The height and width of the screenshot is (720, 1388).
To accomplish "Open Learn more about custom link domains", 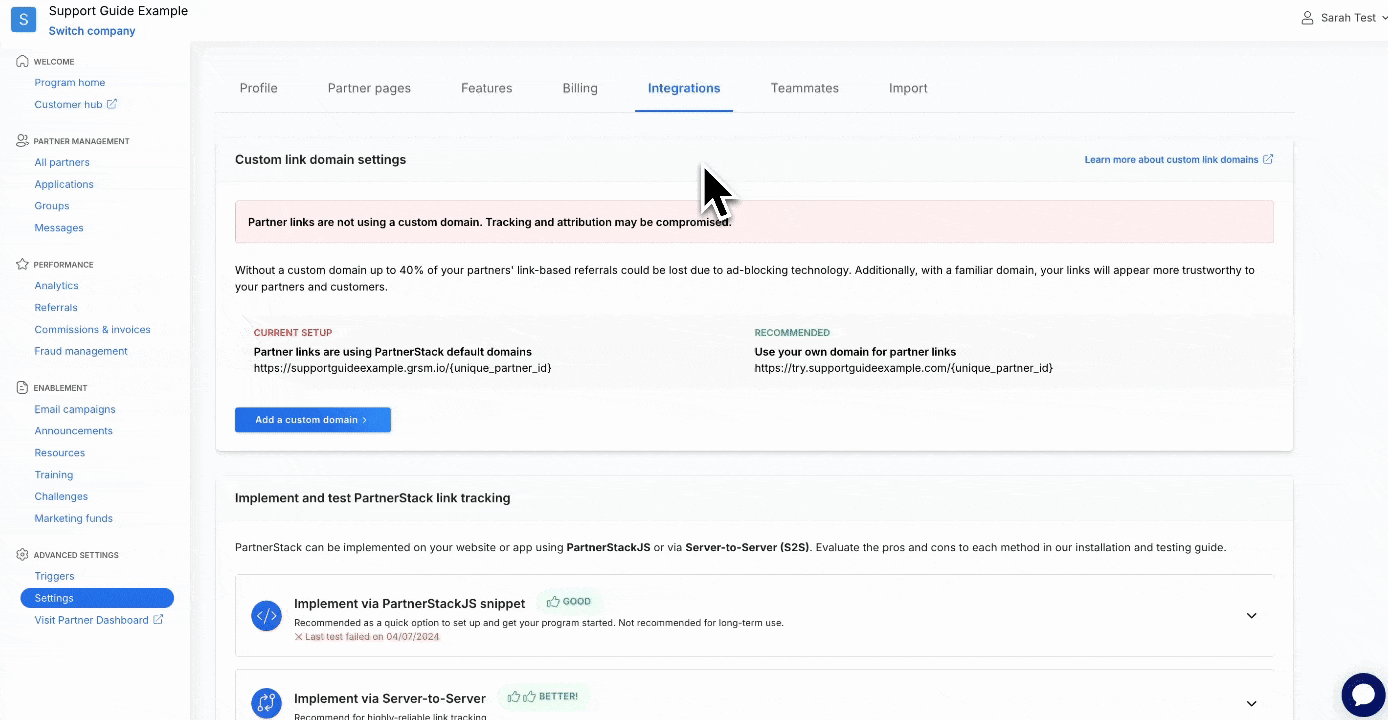I will point(1171,159).
